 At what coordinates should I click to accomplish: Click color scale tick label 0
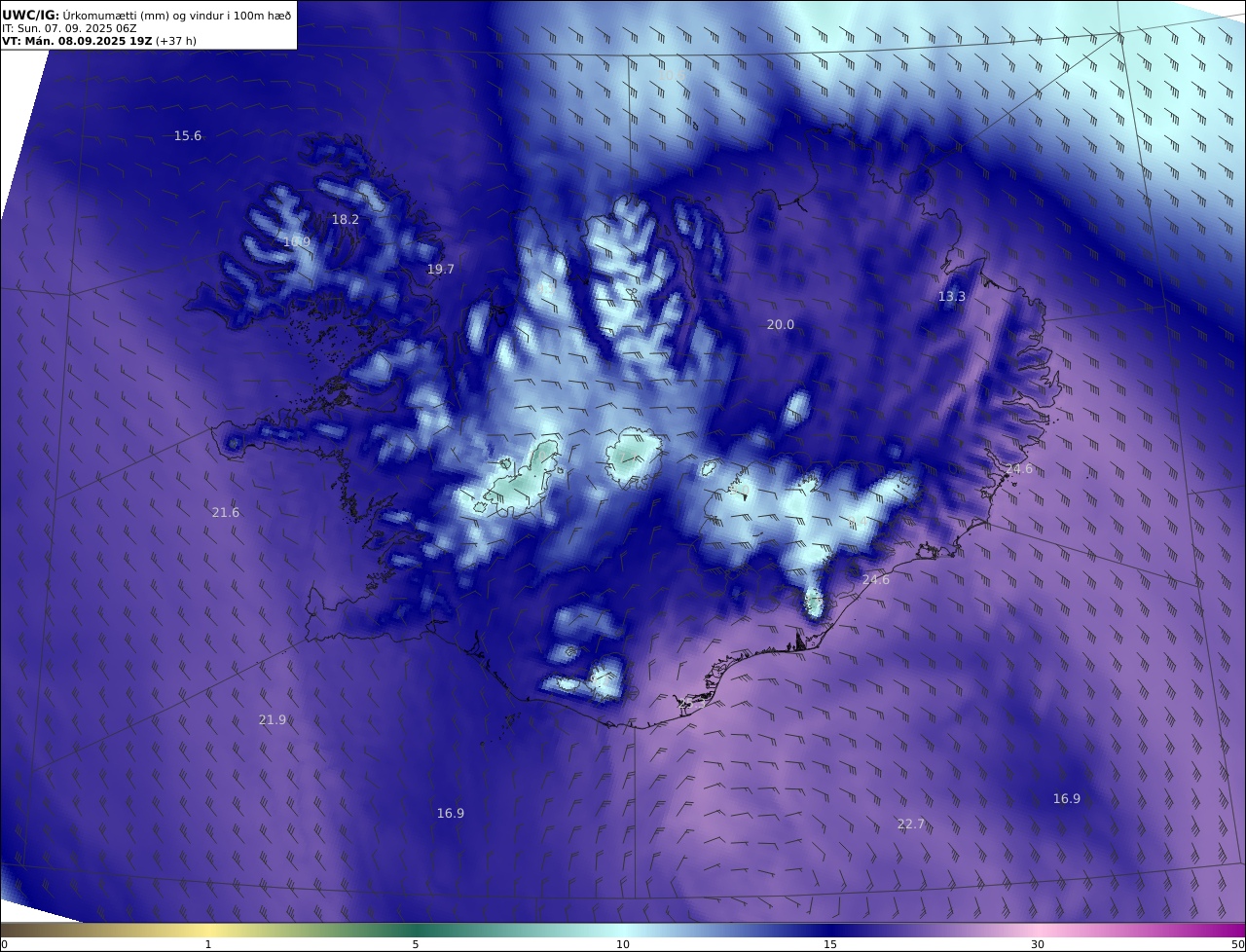point(4,945)
